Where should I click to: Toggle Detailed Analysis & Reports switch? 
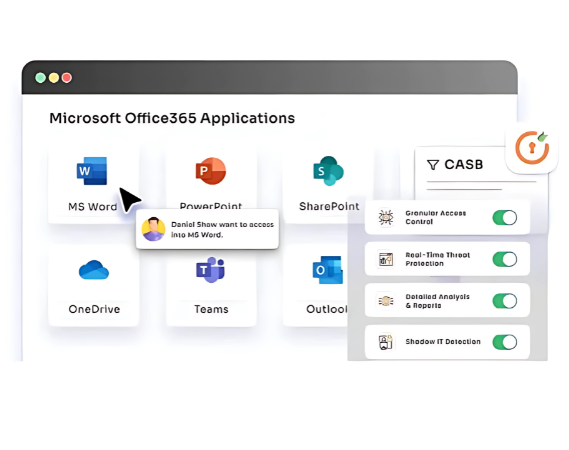point(505,301)
